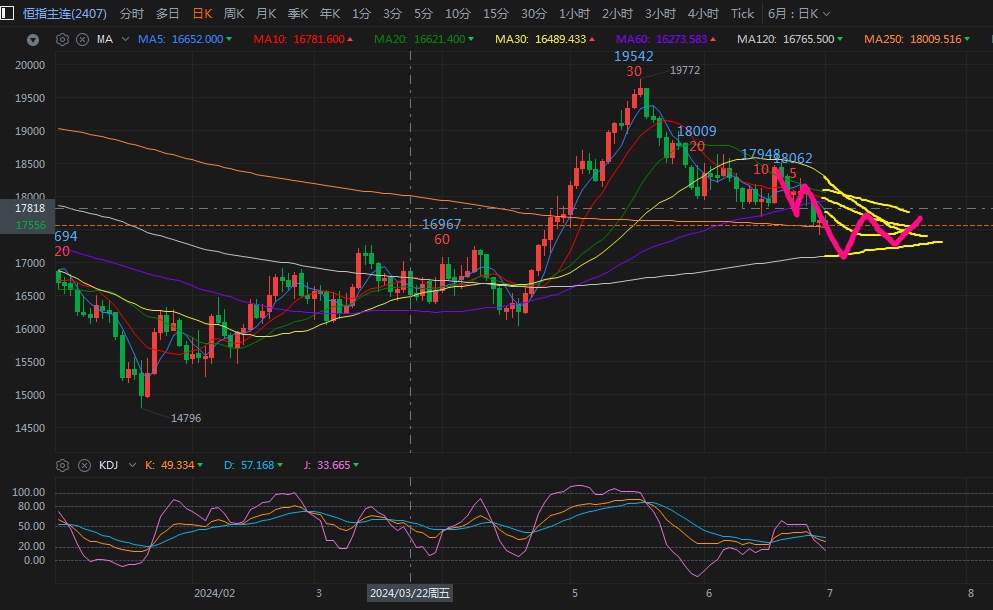Click the 2024/03/22 date marker on timeline

[410, 593]
